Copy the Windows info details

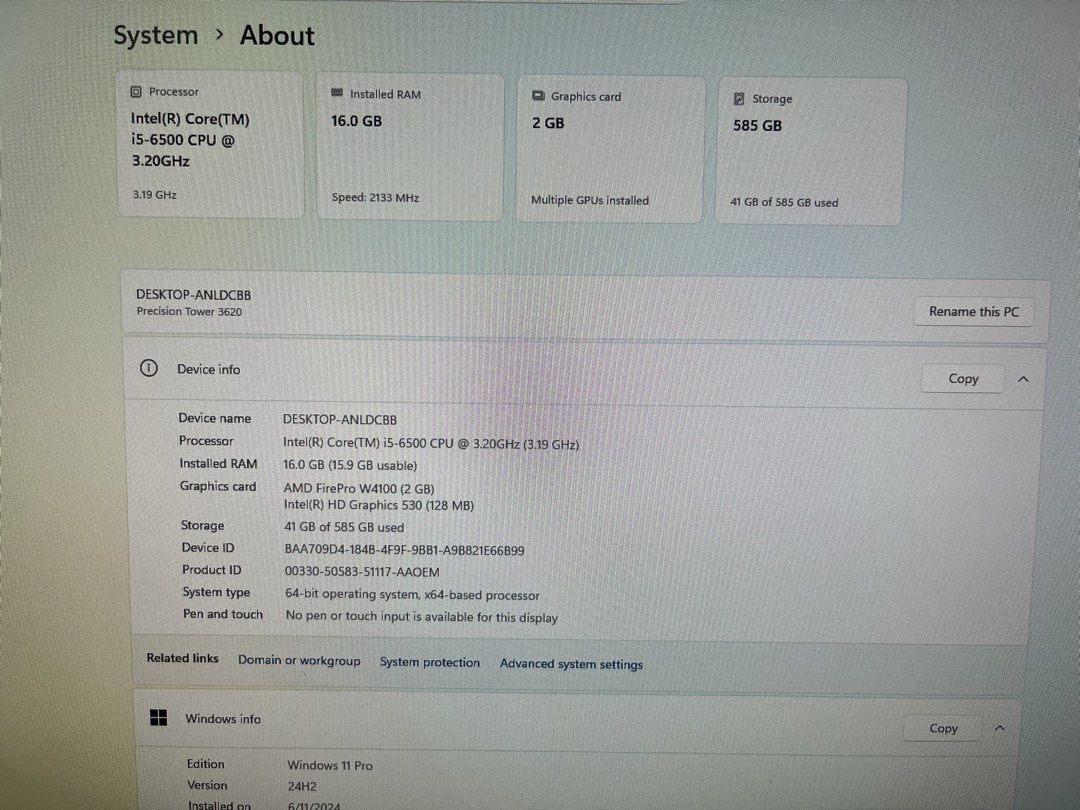(943, 728)
